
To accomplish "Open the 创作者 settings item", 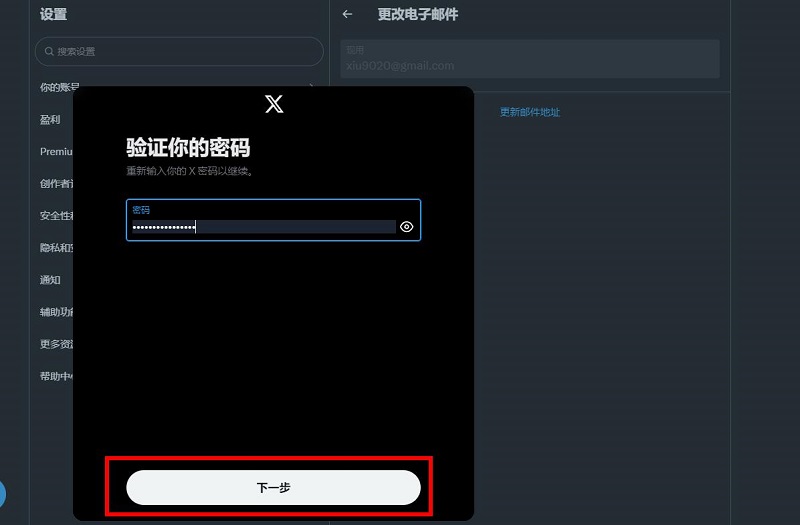I will coord(56,184).
